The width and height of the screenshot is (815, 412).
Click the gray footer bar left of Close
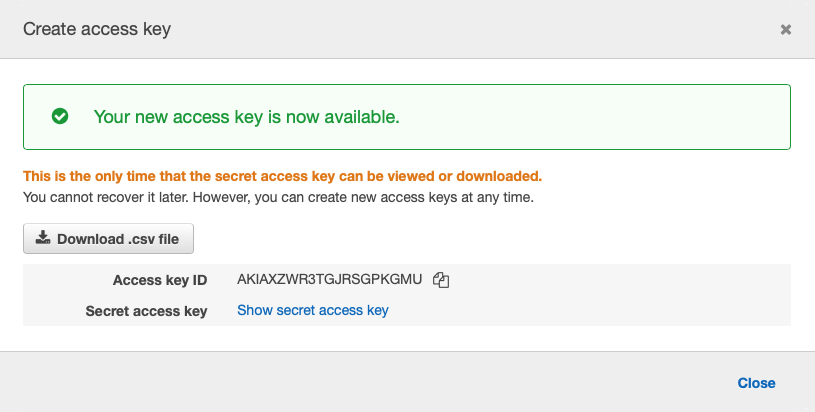(364, 383)
